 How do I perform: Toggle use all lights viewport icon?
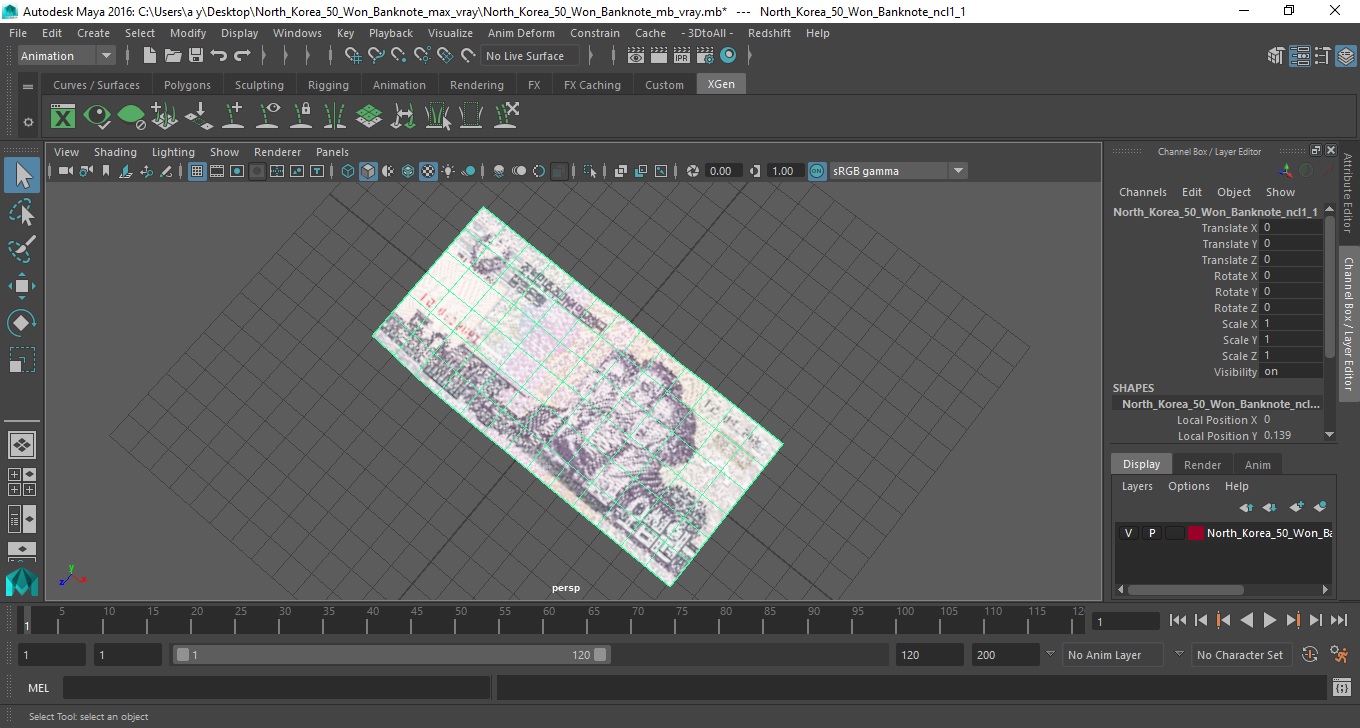[x=448, y=171]
